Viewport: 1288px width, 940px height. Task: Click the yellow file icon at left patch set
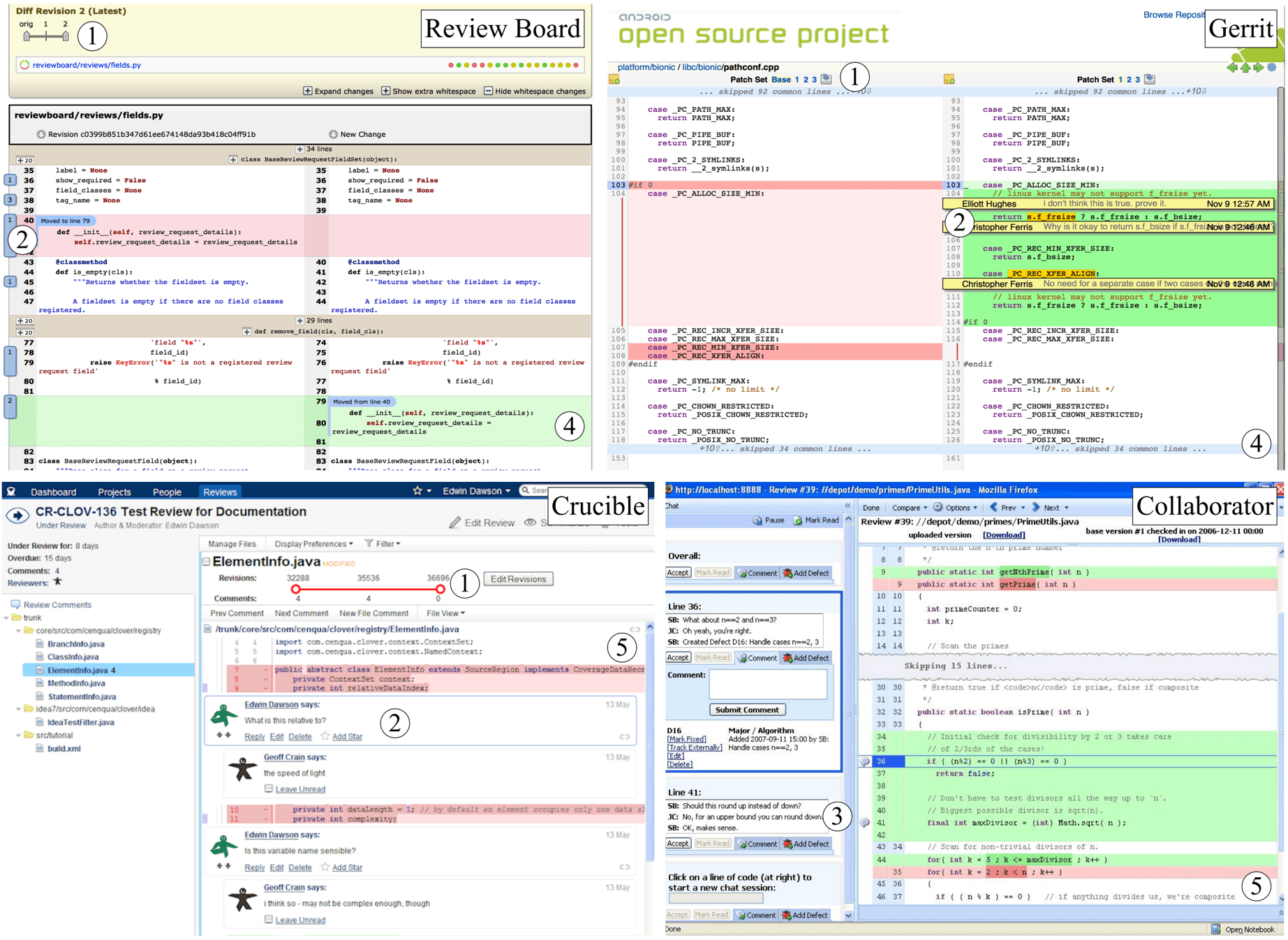(614, 80)
